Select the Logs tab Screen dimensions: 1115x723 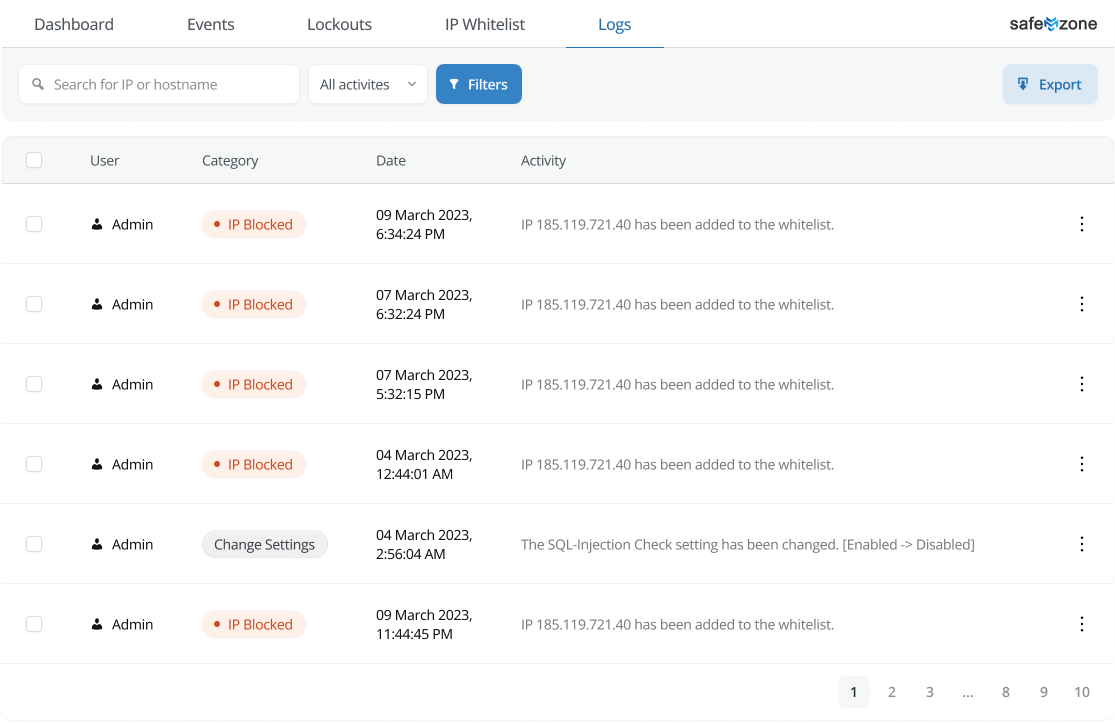point(614,24)
